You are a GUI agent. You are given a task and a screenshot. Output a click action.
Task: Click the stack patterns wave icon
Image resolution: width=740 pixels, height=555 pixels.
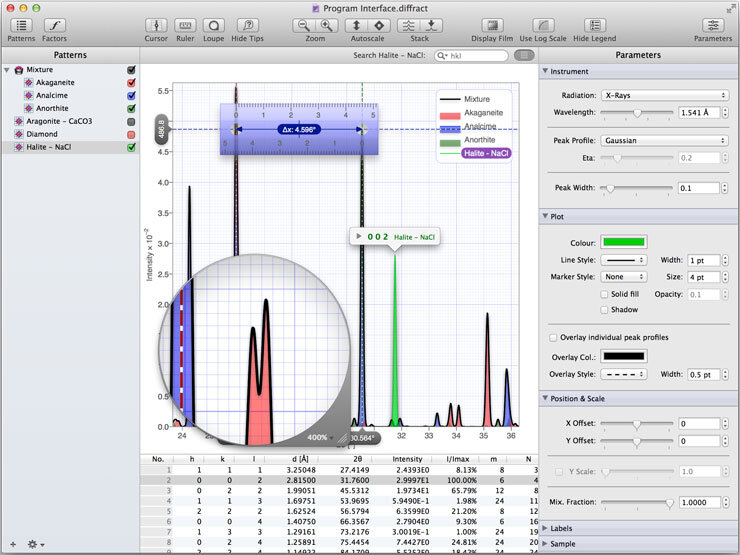pos(409,25)
